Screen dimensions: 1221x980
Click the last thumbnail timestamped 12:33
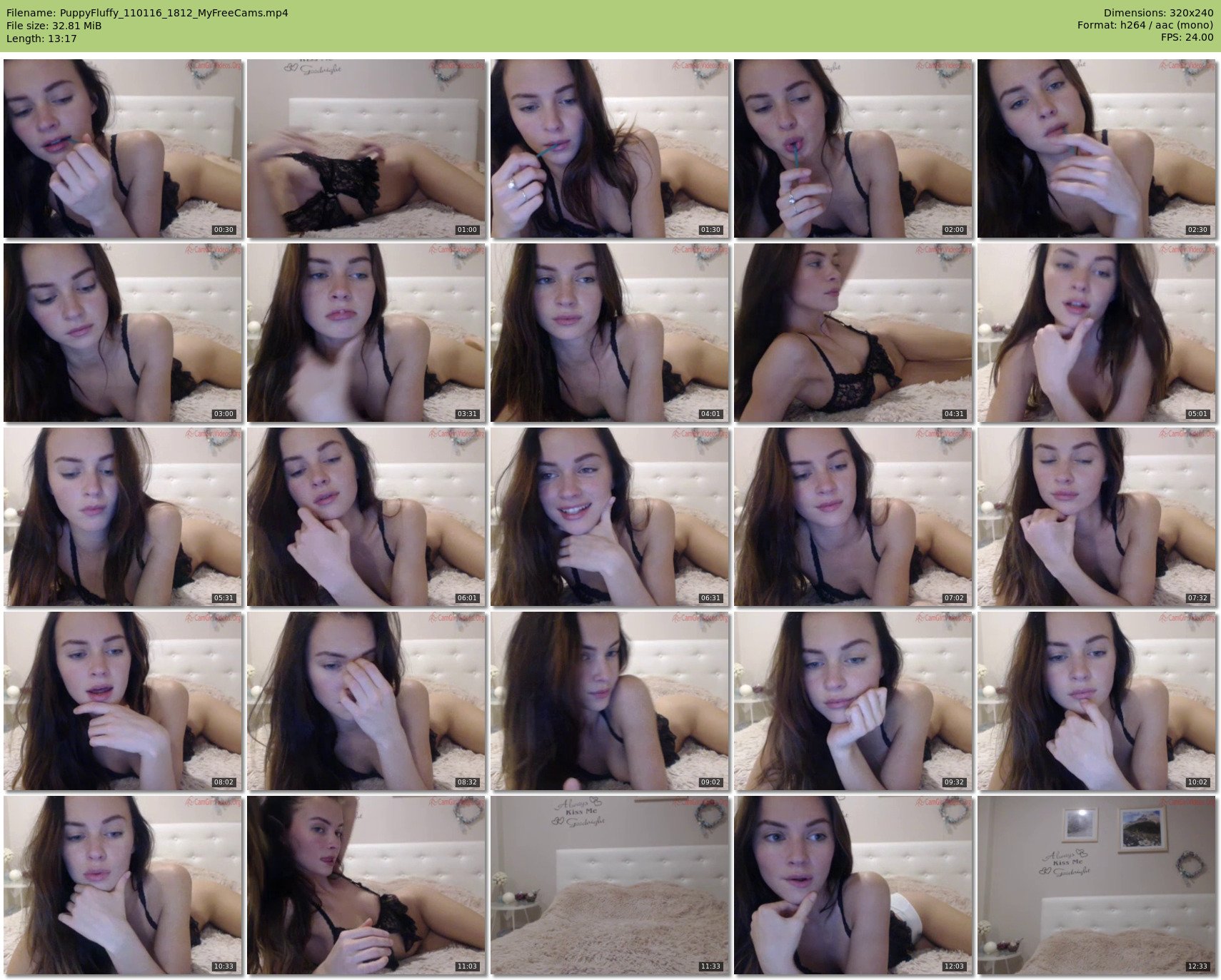[x=1096, y=884]
